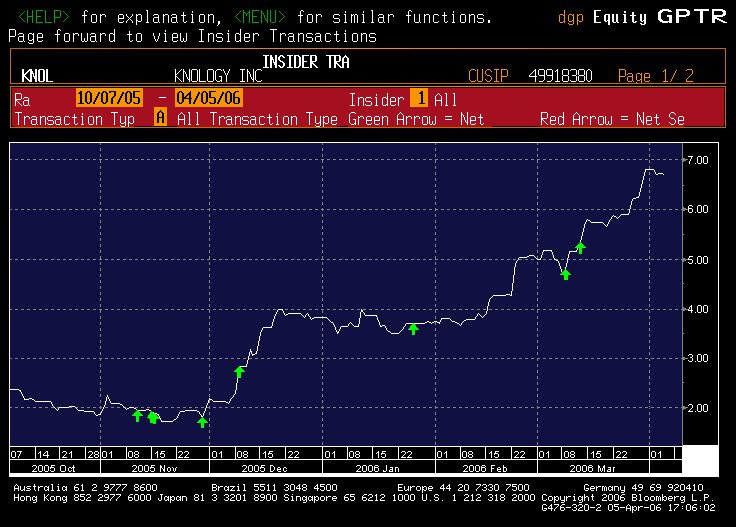Screen dimensions: 736x527
Task: Click the 2006 Feb month label
Action: (485, 468)
